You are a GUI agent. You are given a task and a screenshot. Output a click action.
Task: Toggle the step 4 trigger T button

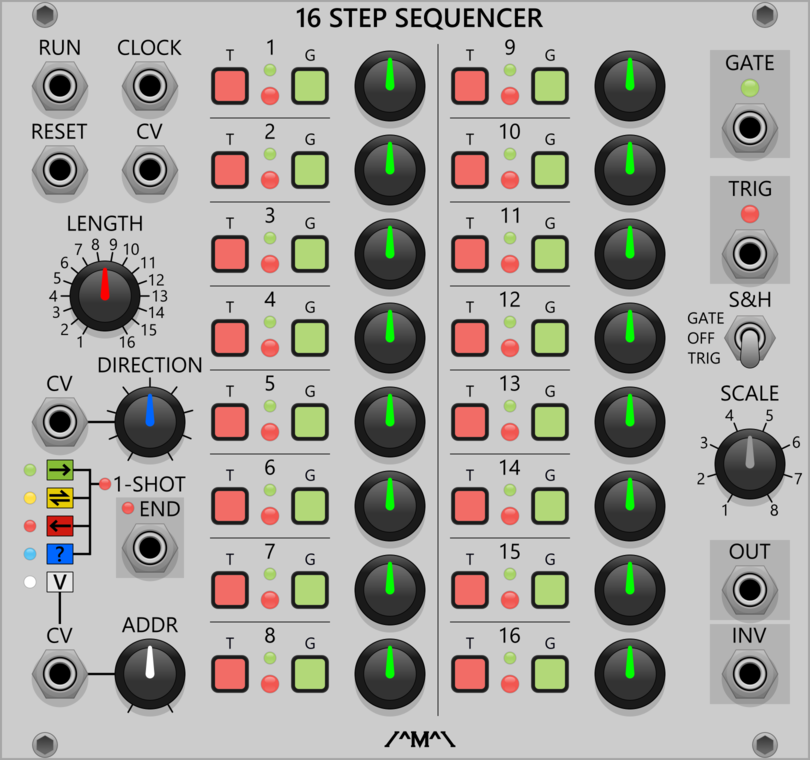[x=230, y=338]
